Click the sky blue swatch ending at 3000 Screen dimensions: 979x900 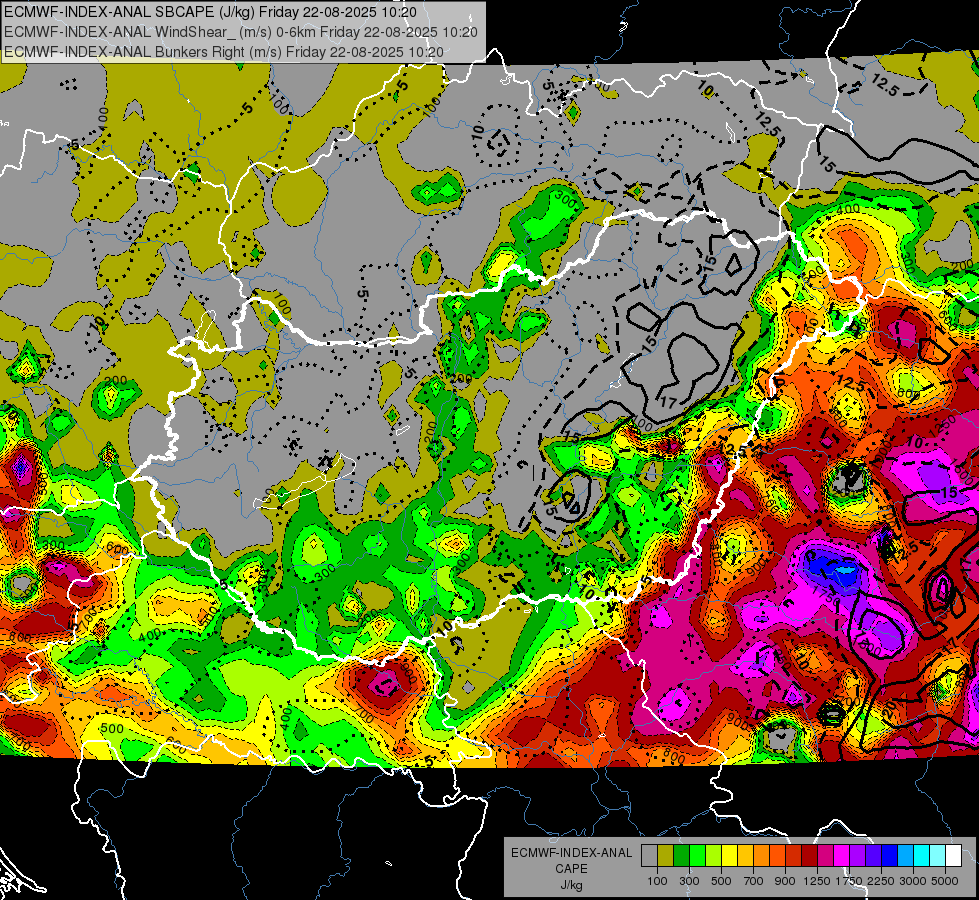pos(905,855)
